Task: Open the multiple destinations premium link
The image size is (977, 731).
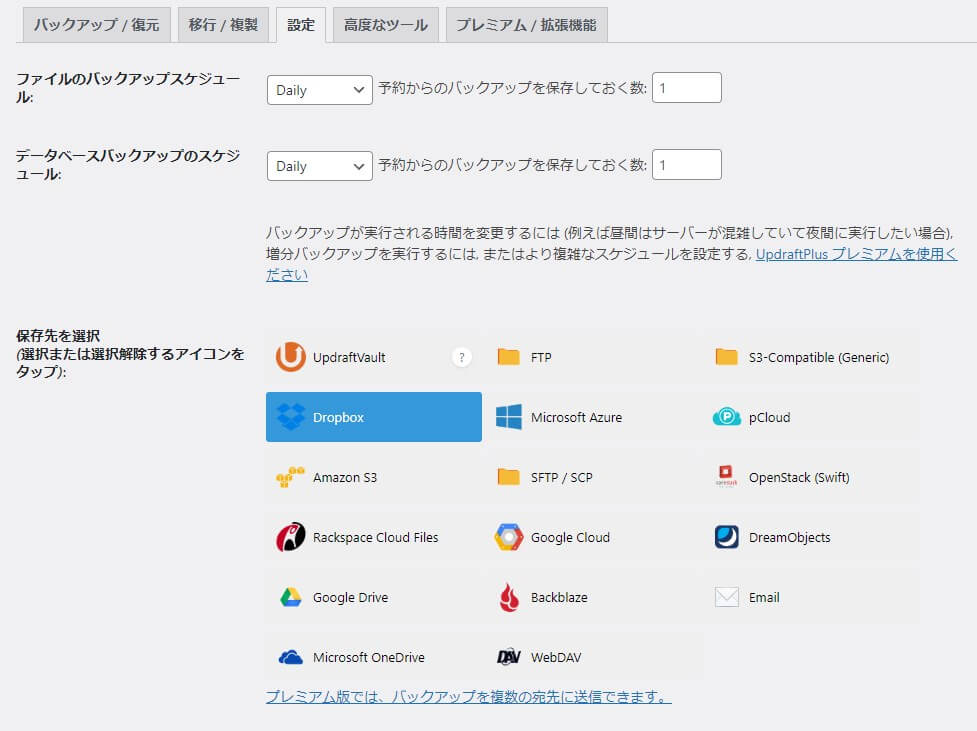Action: pyautogui.click(x=468, y=696)
